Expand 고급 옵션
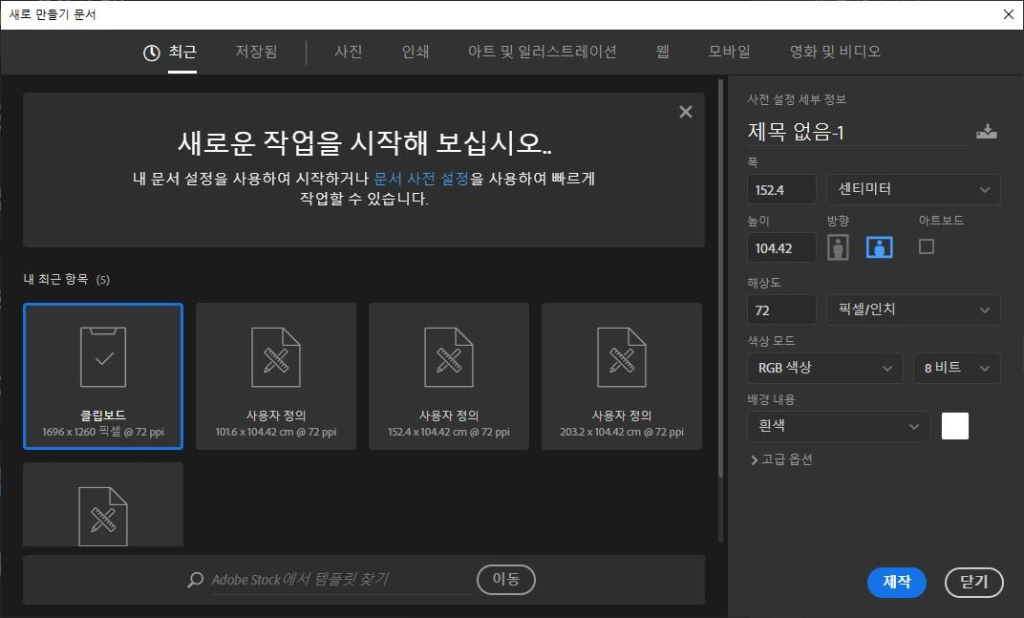The width and height of the screenshot is (1024, 618). point(781,460)
